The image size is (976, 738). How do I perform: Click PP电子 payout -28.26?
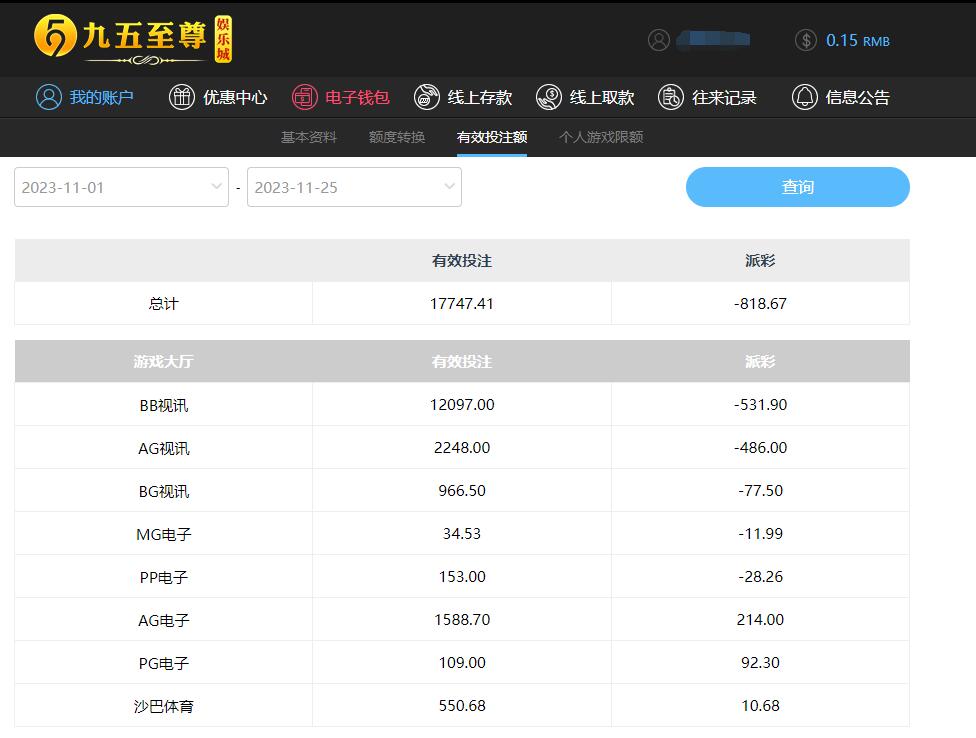click(760, 576)
